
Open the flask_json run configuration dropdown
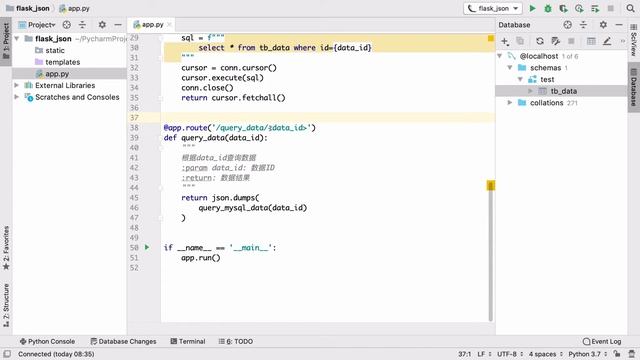pyautogui.click(x=493, y=8)
